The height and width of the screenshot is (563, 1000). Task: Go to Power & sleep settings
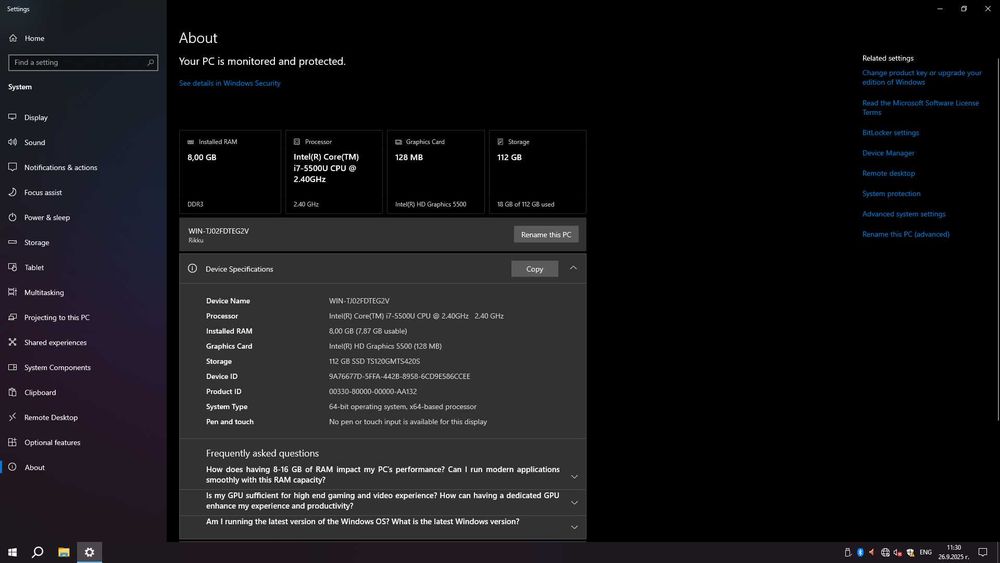point(47,217)
